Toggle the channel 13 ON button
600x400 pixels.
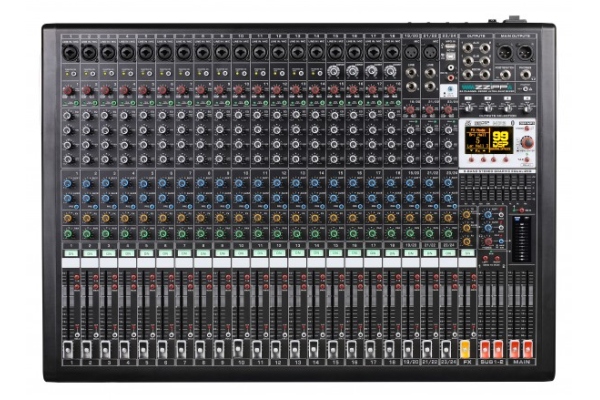click(x=297, y=253)
